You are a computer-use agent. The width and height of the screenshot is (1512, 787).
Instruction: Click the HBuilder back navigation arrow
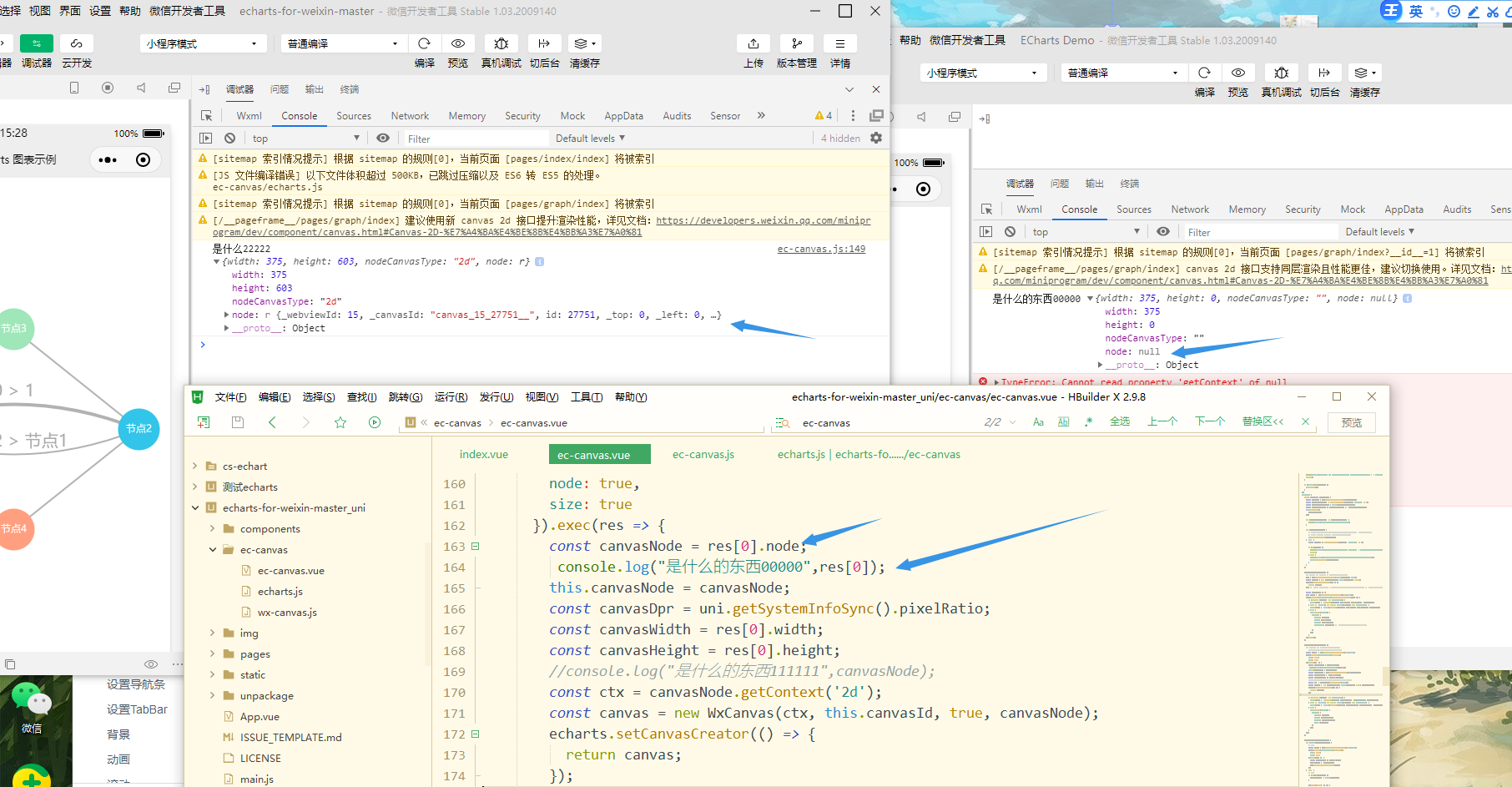tap(272, 422)
